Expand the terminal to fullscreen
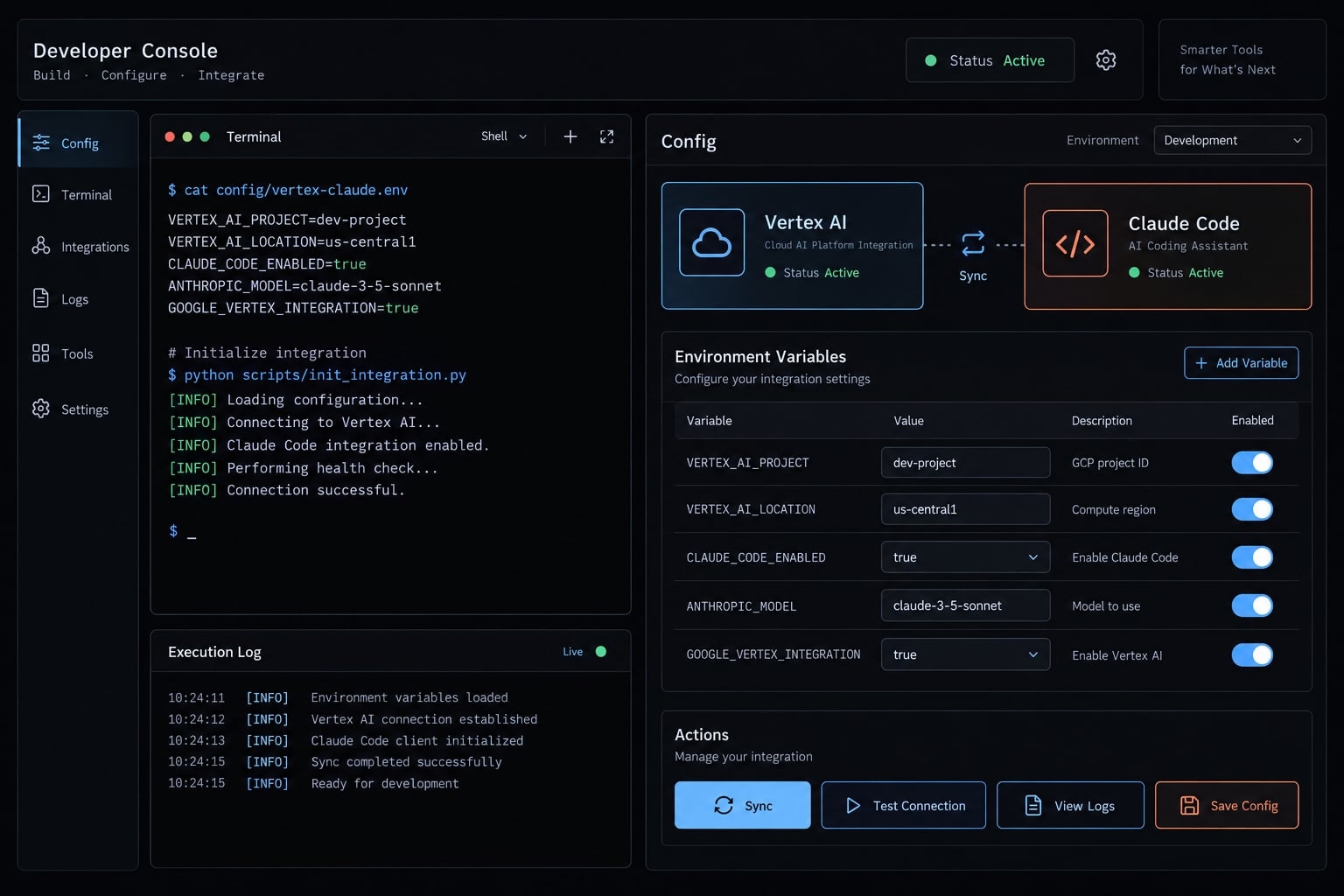Image resolution: width=1344 pixels, height=896 pixels. (606, 136)
